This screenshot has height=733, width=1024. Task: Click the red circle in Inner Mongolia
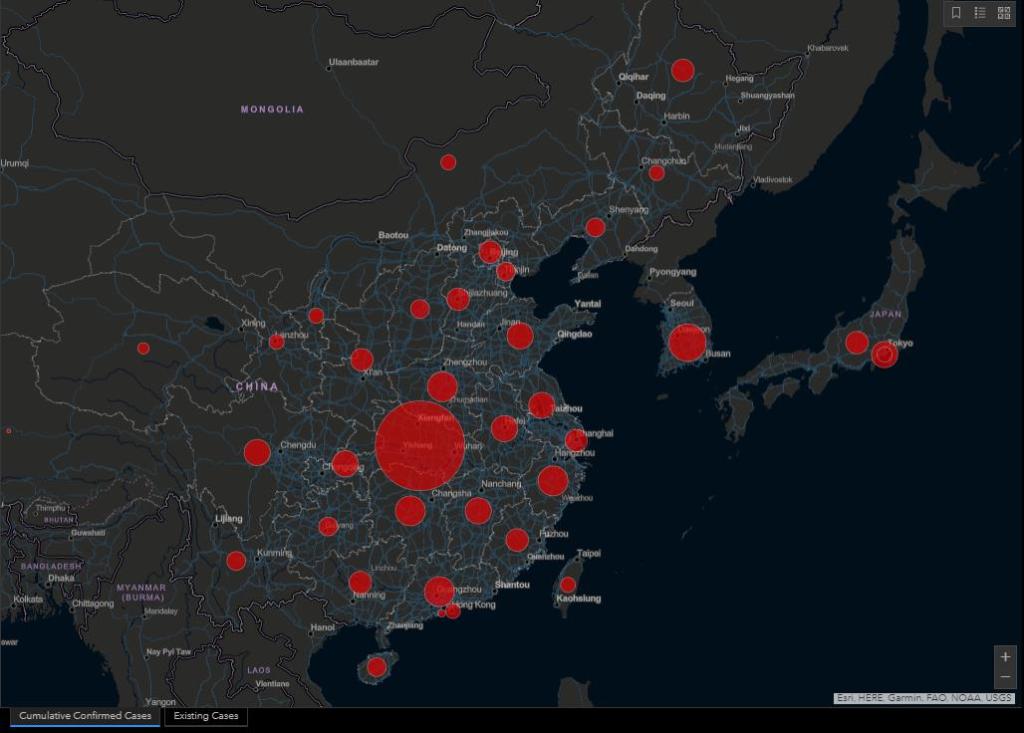(x=448, y=162)
